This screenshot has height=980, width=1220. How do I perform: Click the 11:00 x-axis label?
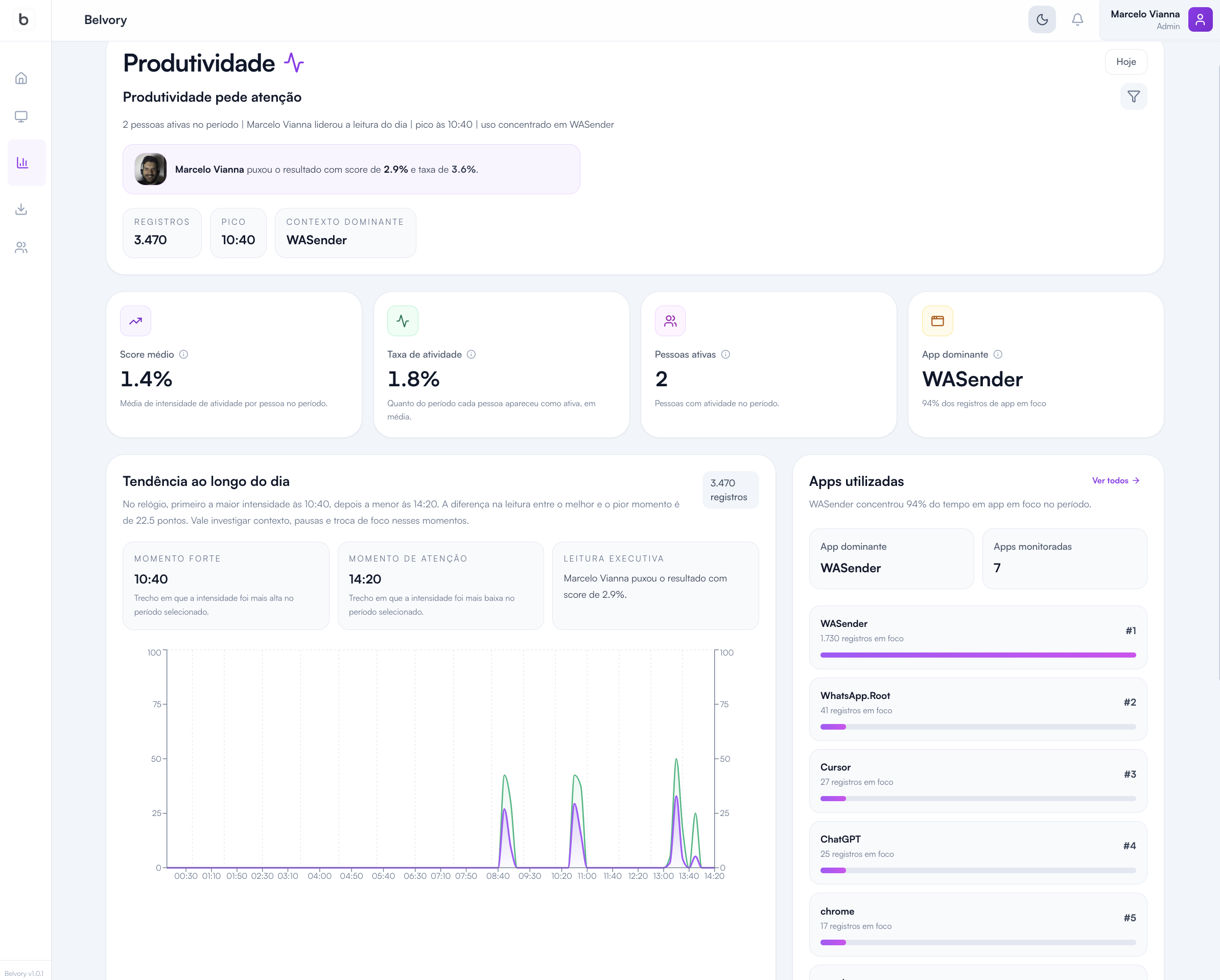click(x=587, y=876)
